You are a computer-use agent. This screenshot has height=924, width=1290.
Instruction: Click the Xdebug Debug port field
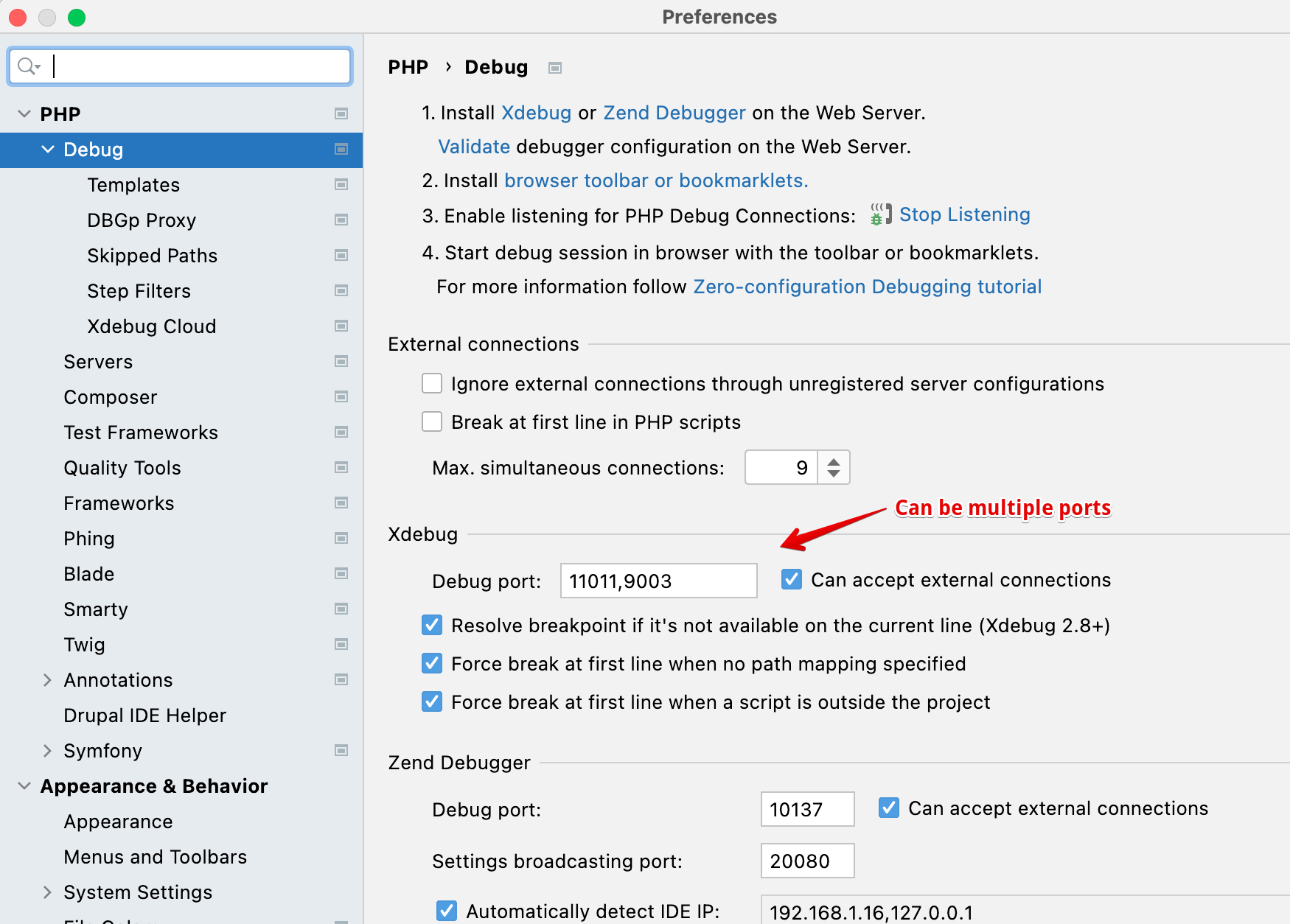[658, 581]
